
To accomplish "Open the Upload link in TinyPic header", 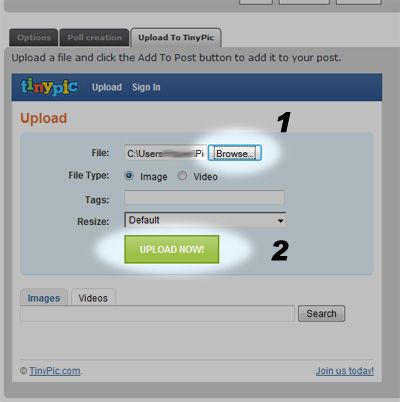I will click(107, 87).
